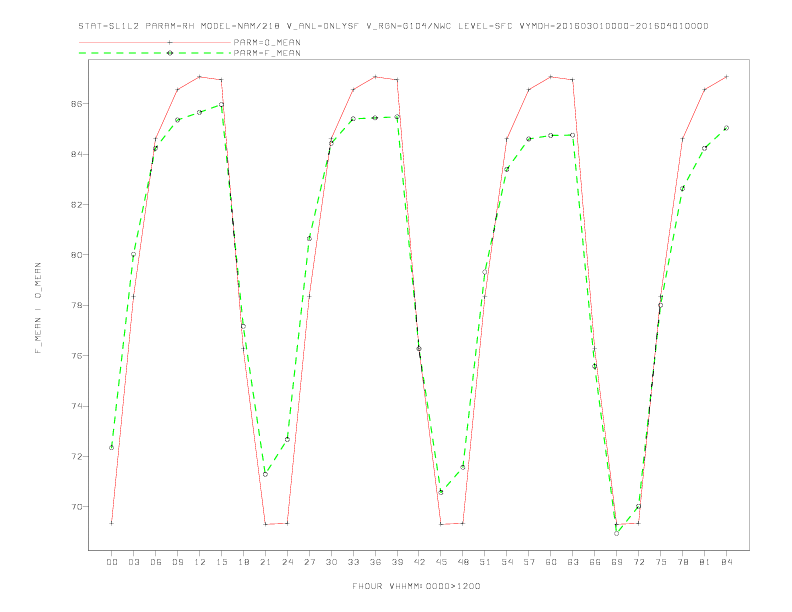Click x-axis forecast hour label 75

661,562
